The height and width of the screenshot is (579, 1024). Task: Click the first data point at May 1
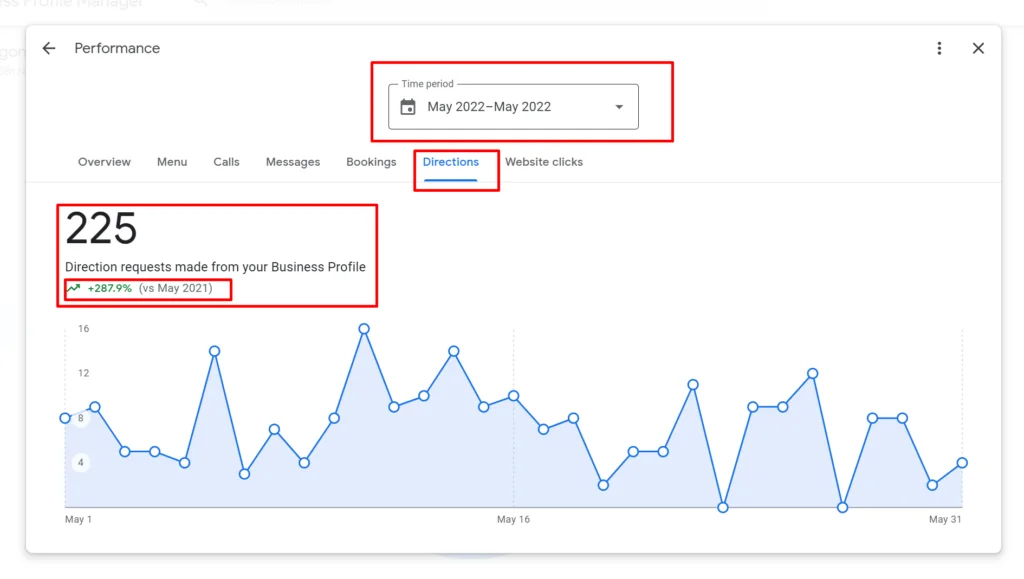(66, 418)
